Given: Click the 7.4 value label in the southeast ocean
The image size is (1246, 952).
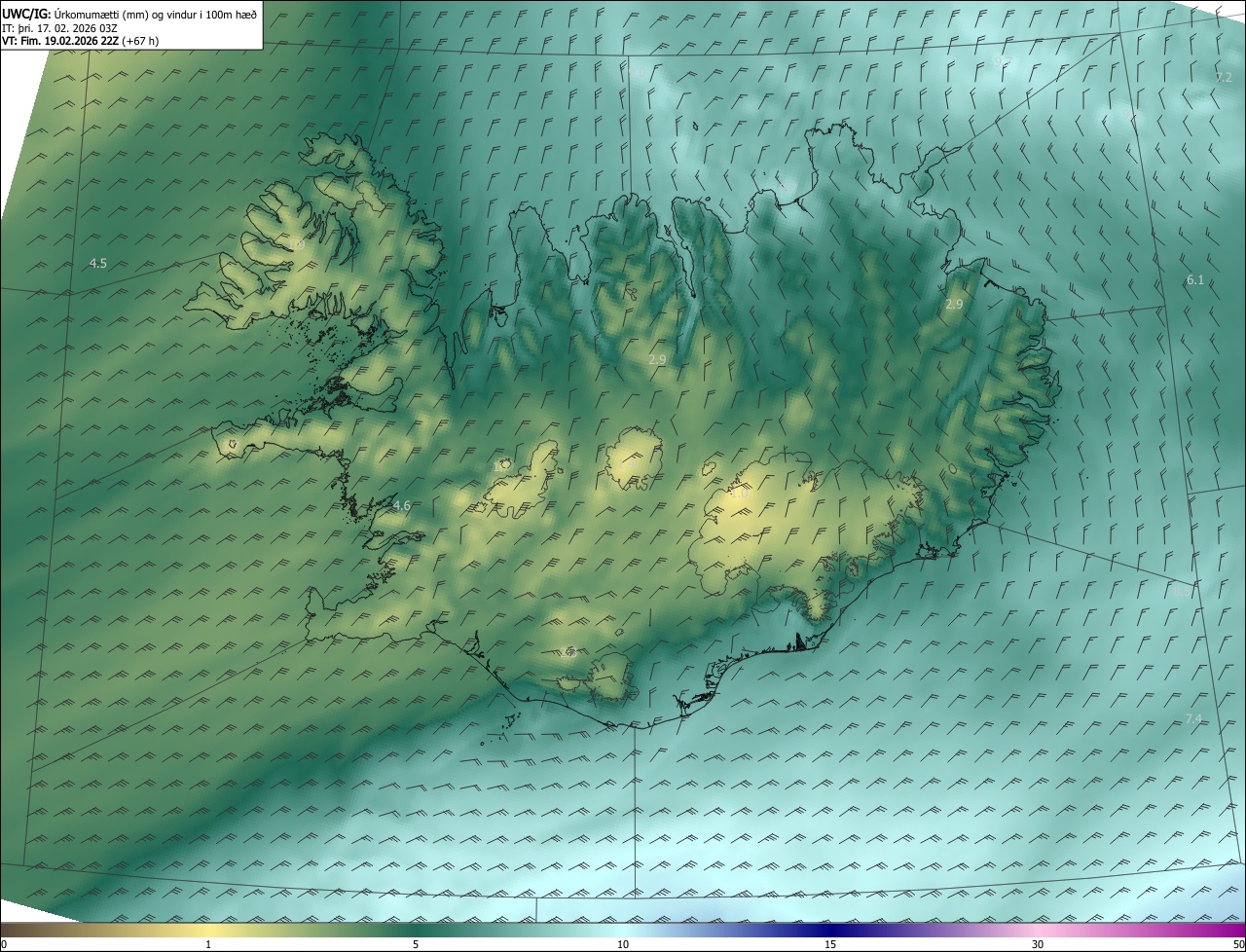Looking at the screenshot, I should click(1193, 719).
